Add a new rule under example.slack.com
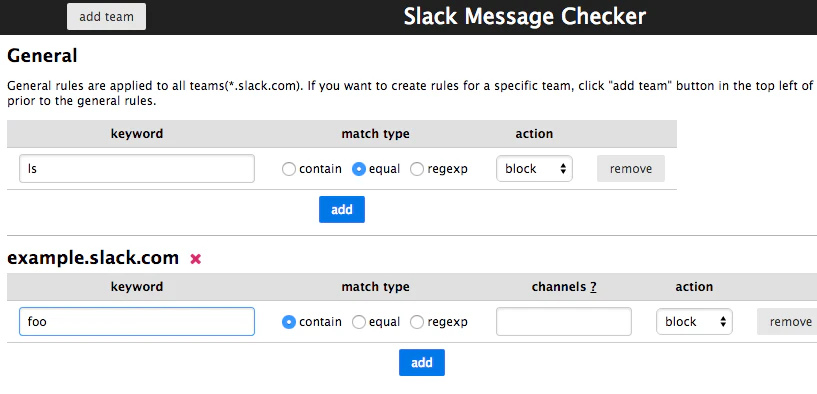817x394 pixels. 422,363
